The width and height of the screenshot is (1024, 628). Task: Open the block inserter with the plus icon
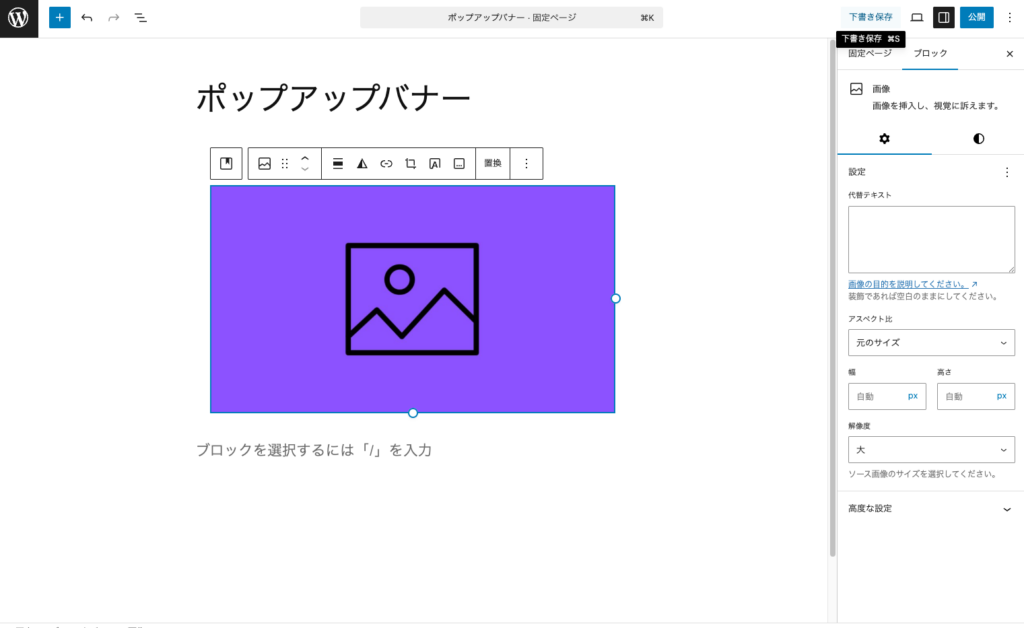pos(59,17)
